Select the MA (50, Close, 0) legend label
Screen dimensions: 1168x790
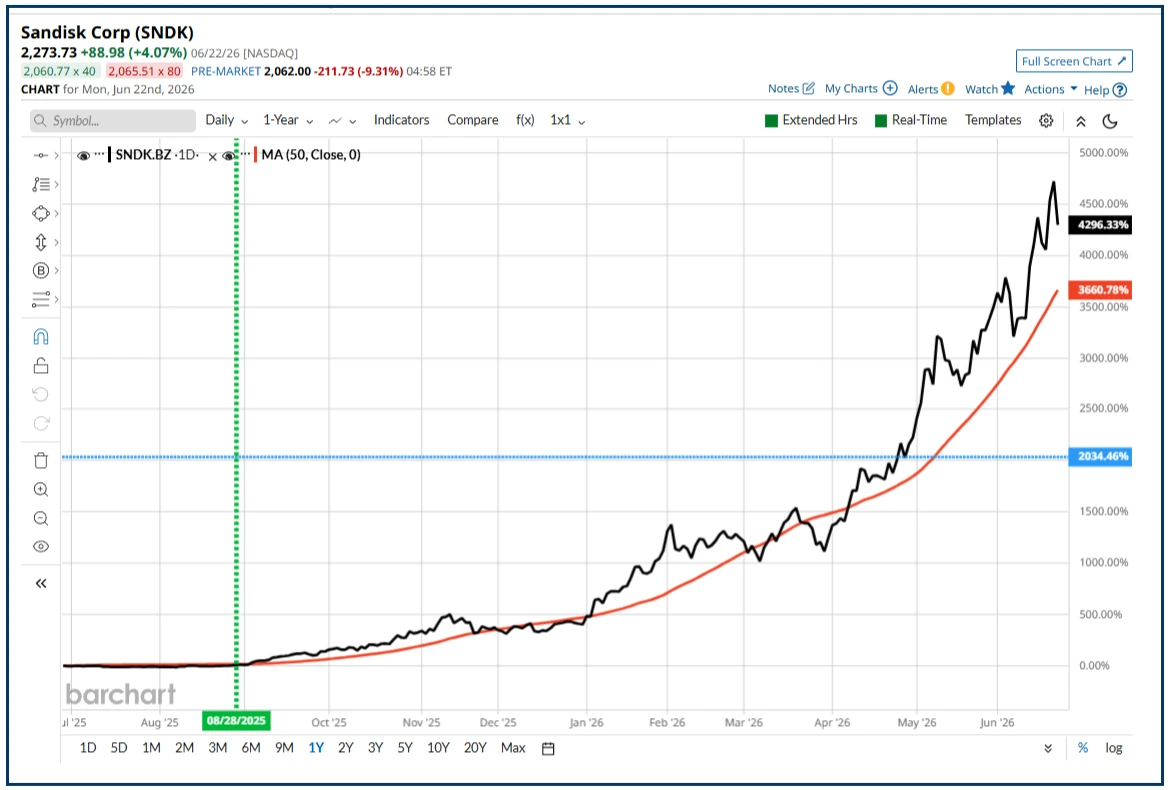(311, 155)
